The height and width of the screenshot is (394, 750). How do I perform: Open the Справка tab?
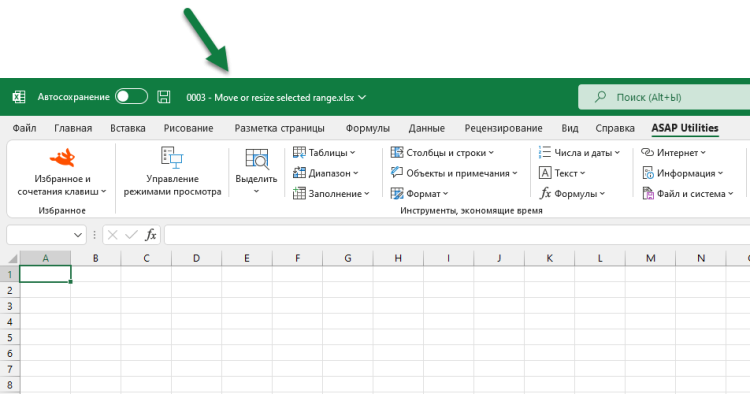pyautogui.click(x=615, y=128)
